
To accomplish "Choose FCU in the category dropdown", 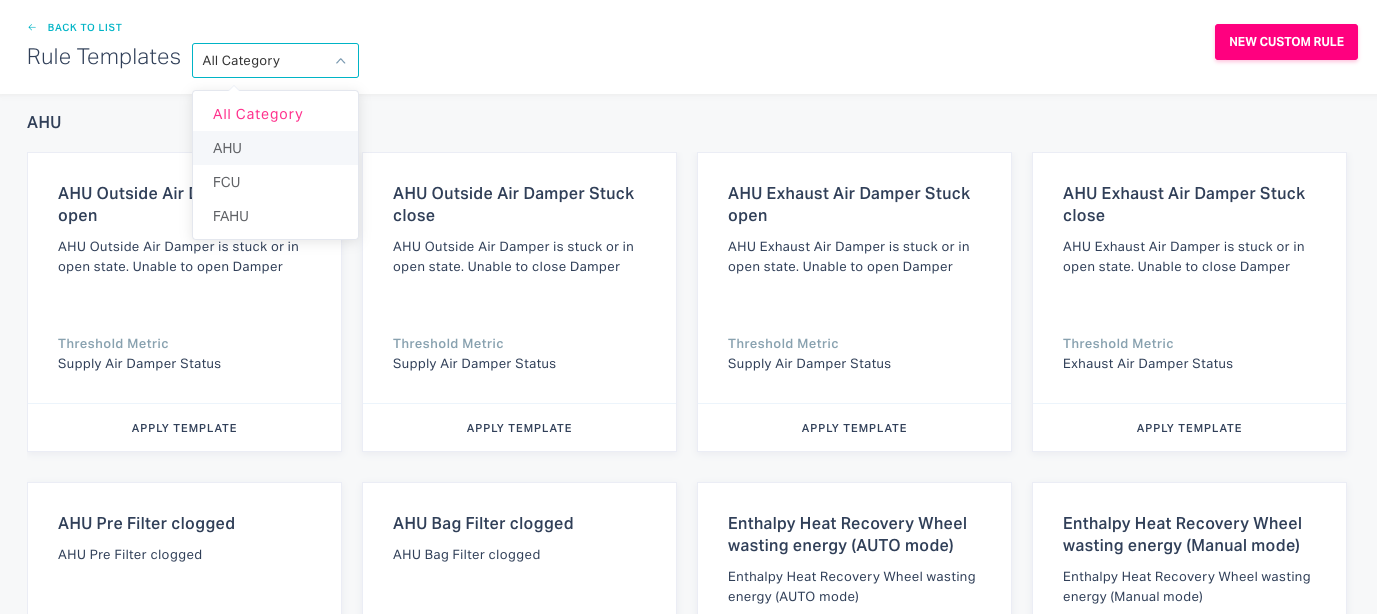I will click(x=227, y=182).
